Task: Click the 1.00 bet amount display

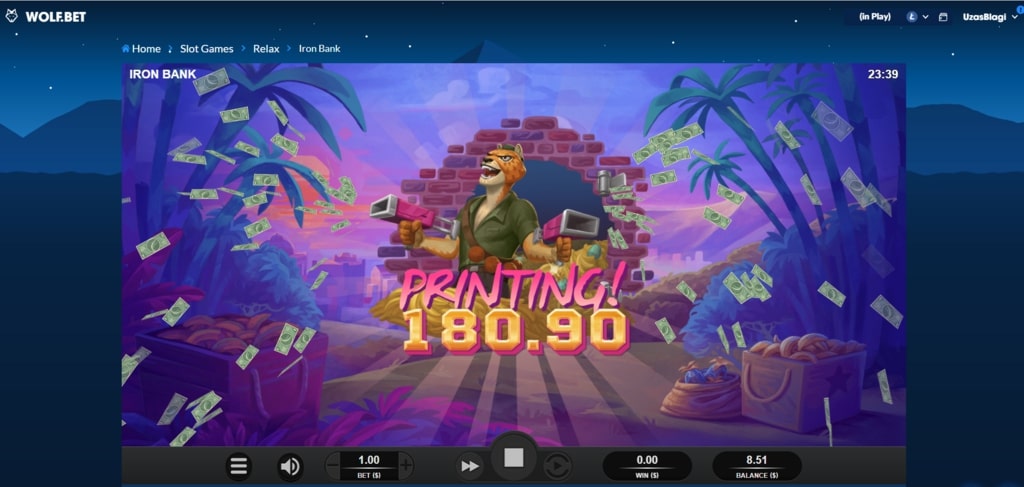Action: pos(369,465)
